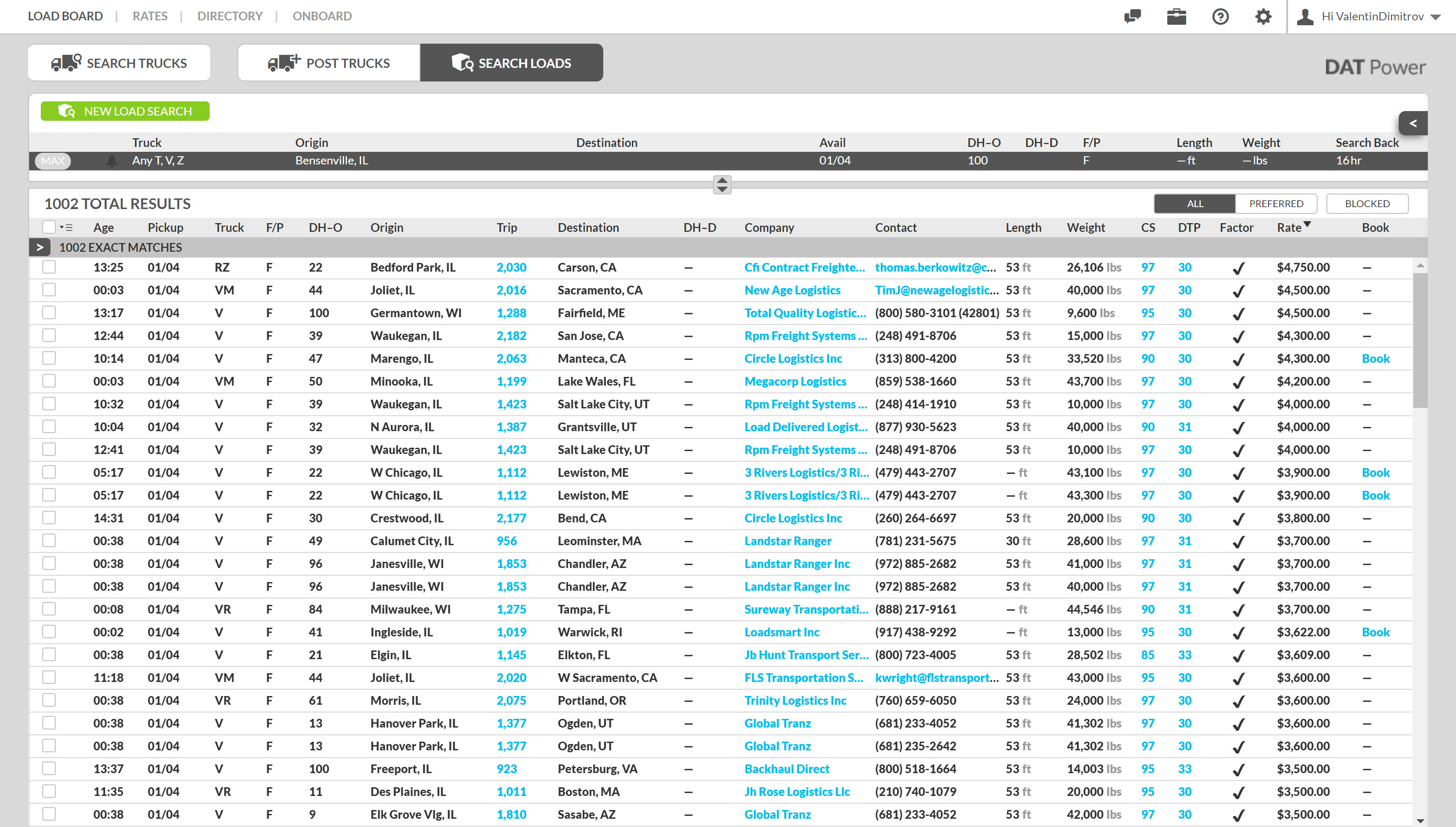Book the Circle Logistics Manteca load

(1375, 358)
